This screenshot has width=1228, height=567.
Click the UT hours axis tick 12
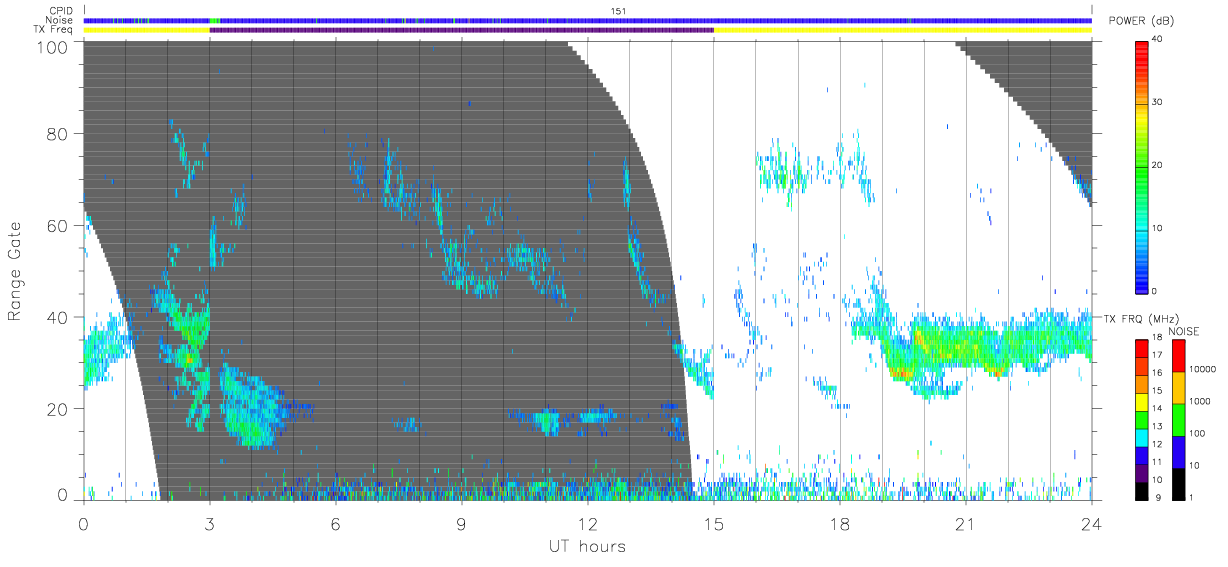coord(587,523)
